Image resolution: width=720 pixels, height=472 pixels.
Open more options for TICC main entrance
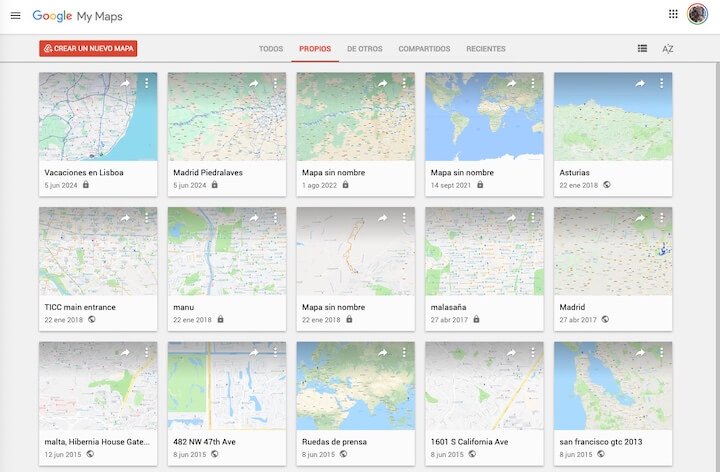click(146, 218)
